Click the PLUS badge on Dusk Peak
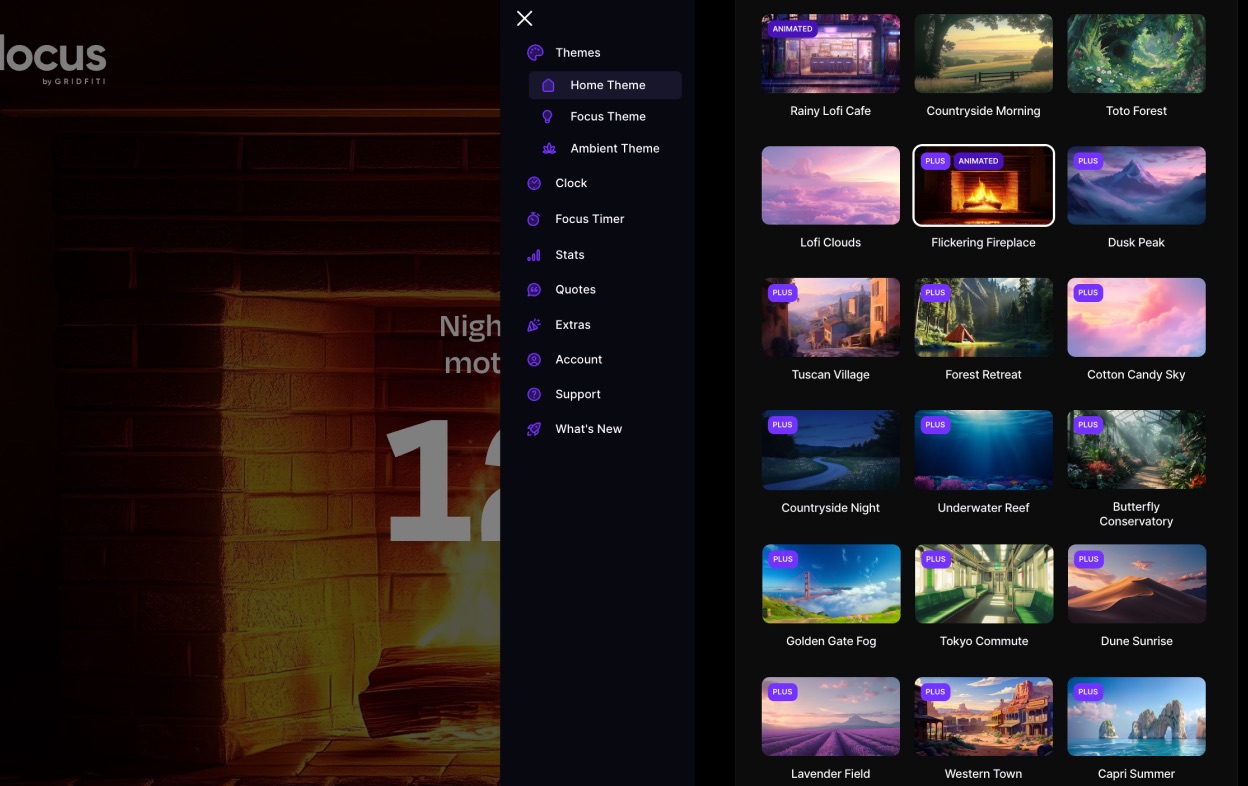 tap(1088, 161)
